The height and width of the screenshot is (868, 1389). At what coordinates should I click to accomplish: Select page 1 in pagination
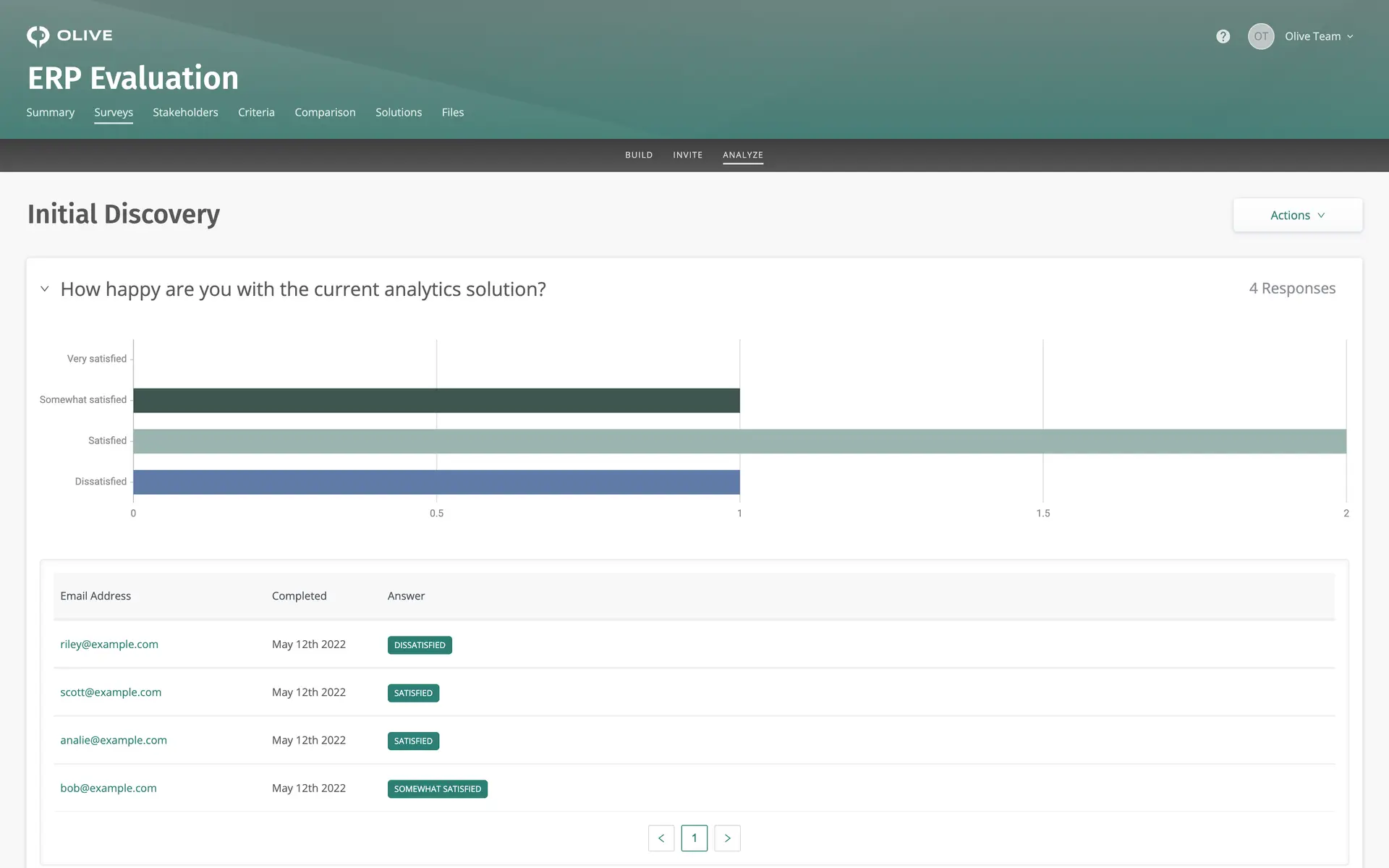694,838
